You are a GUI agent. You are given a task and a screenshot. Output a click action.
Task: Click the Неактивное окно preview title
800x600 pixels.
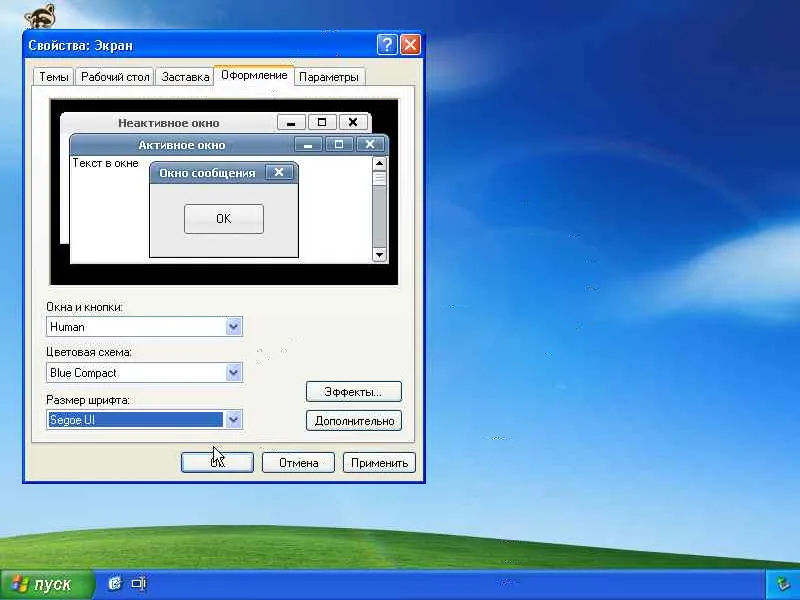click(169, 123)
